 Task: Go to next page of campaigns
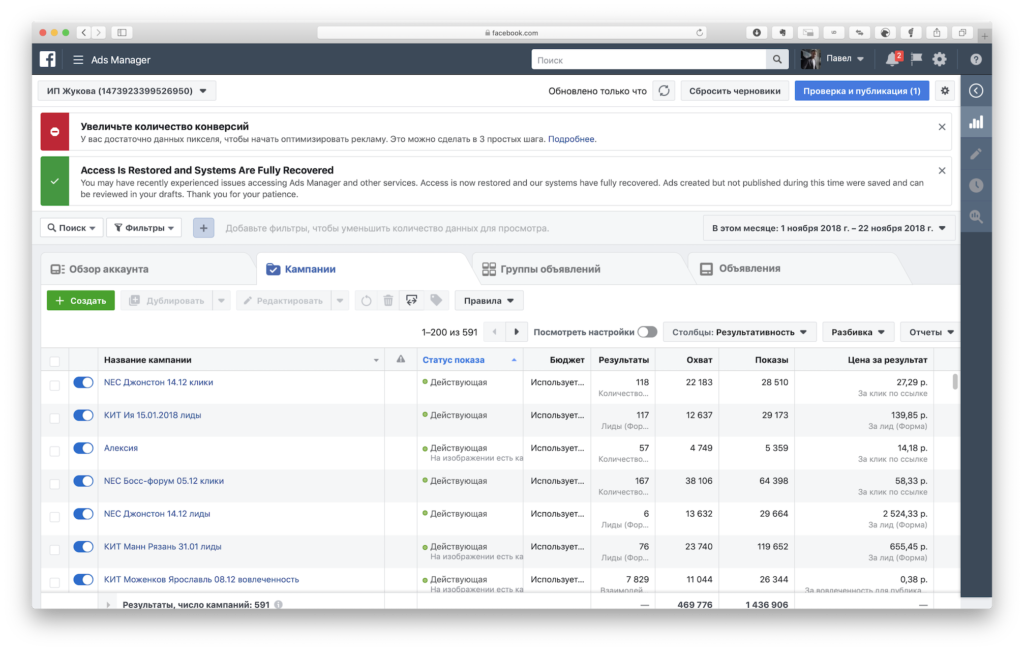(517, 332)
